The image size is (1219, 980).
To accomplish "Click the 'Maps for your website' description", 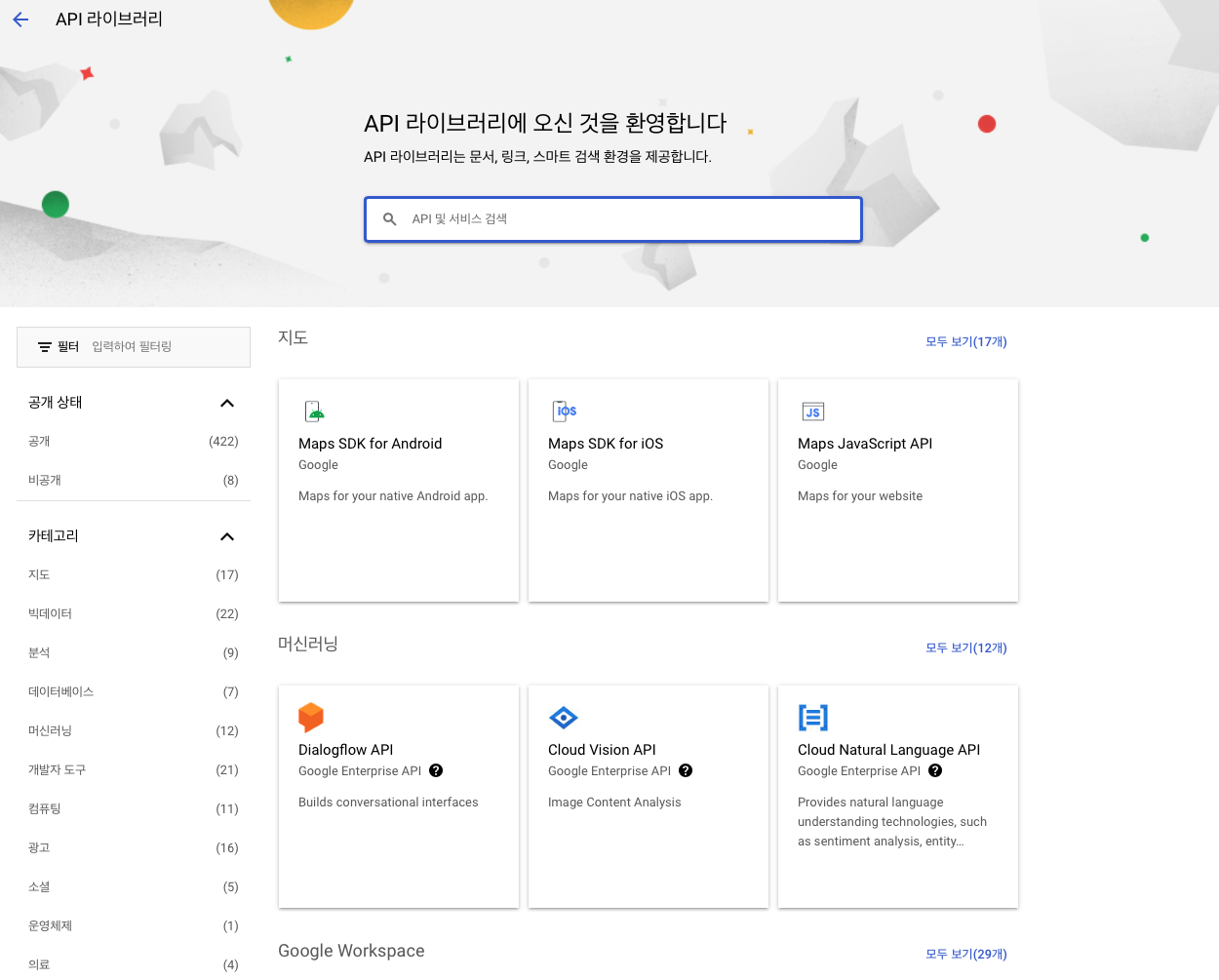I will 860,496.
